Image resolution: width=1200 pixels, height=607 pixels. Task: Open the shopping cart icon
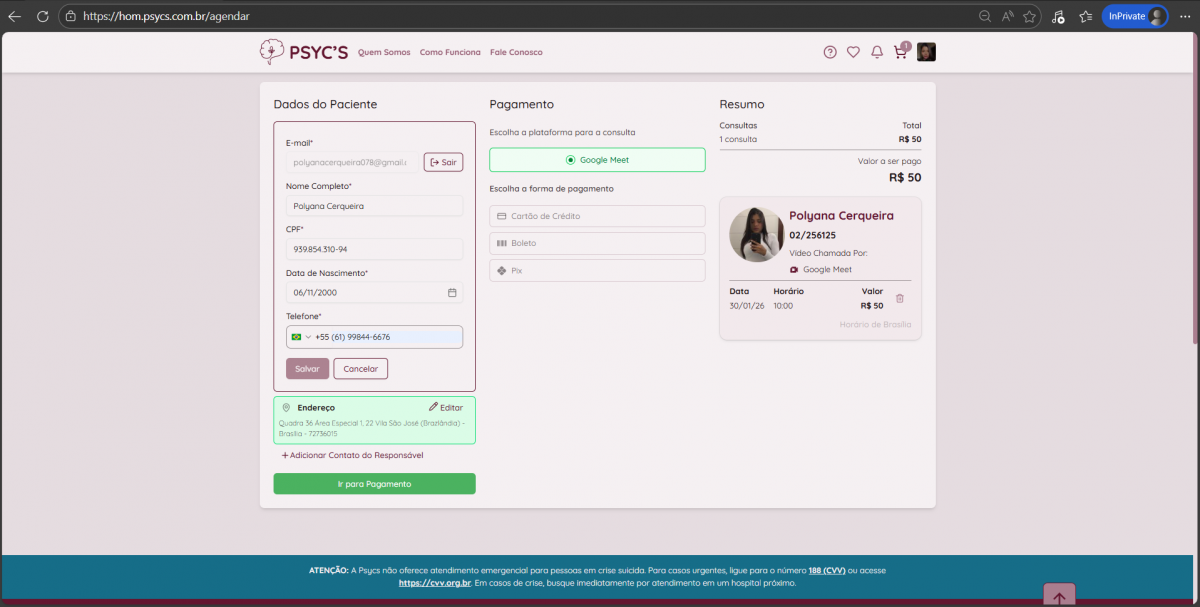(900, 53)
